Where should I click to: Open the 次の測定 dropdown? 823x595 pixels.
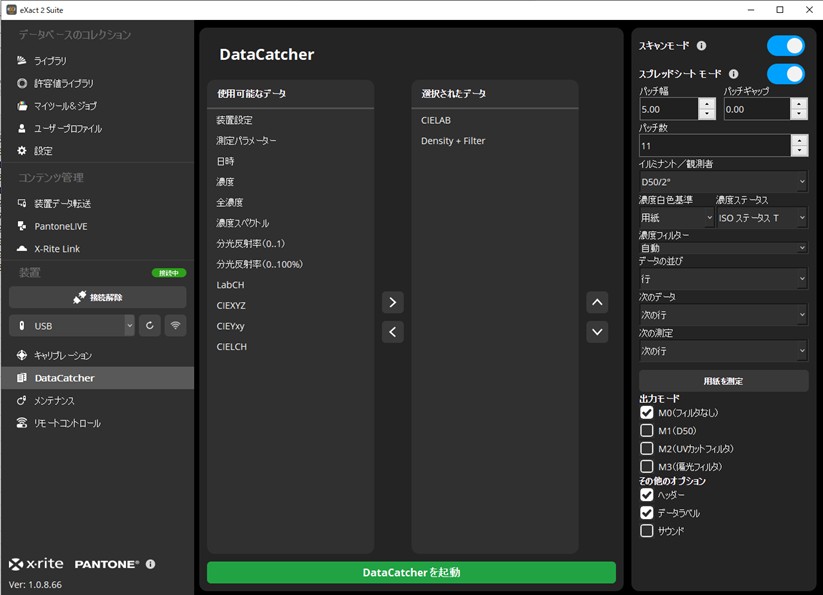click(723, 350)
